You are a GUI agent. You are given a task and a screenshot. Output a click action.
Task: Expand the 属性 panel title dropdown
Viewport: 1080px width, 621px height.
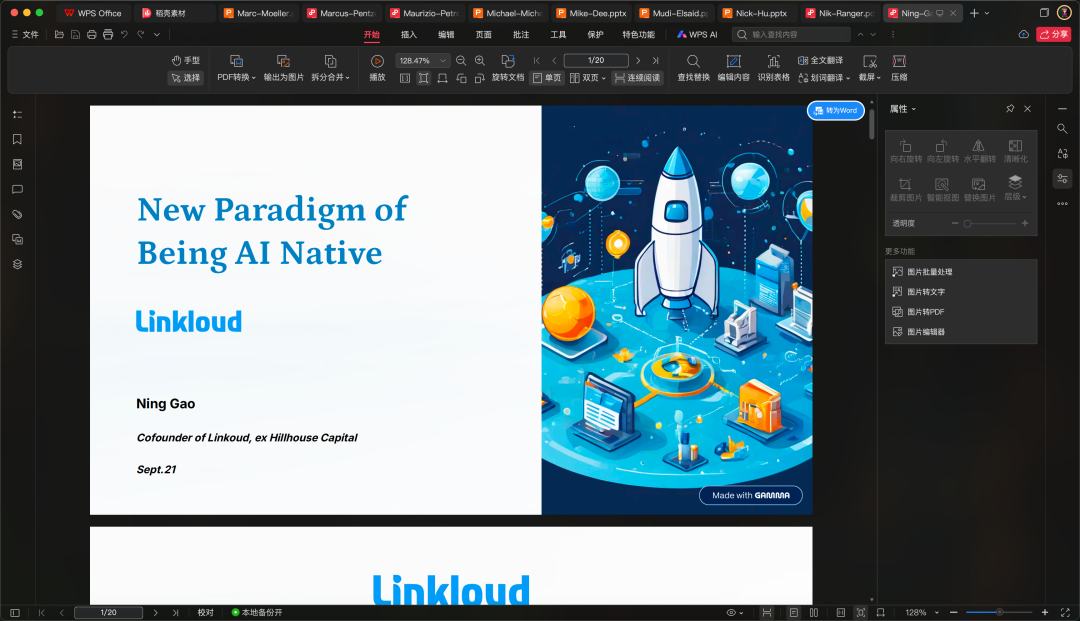(x=914, y=109)
